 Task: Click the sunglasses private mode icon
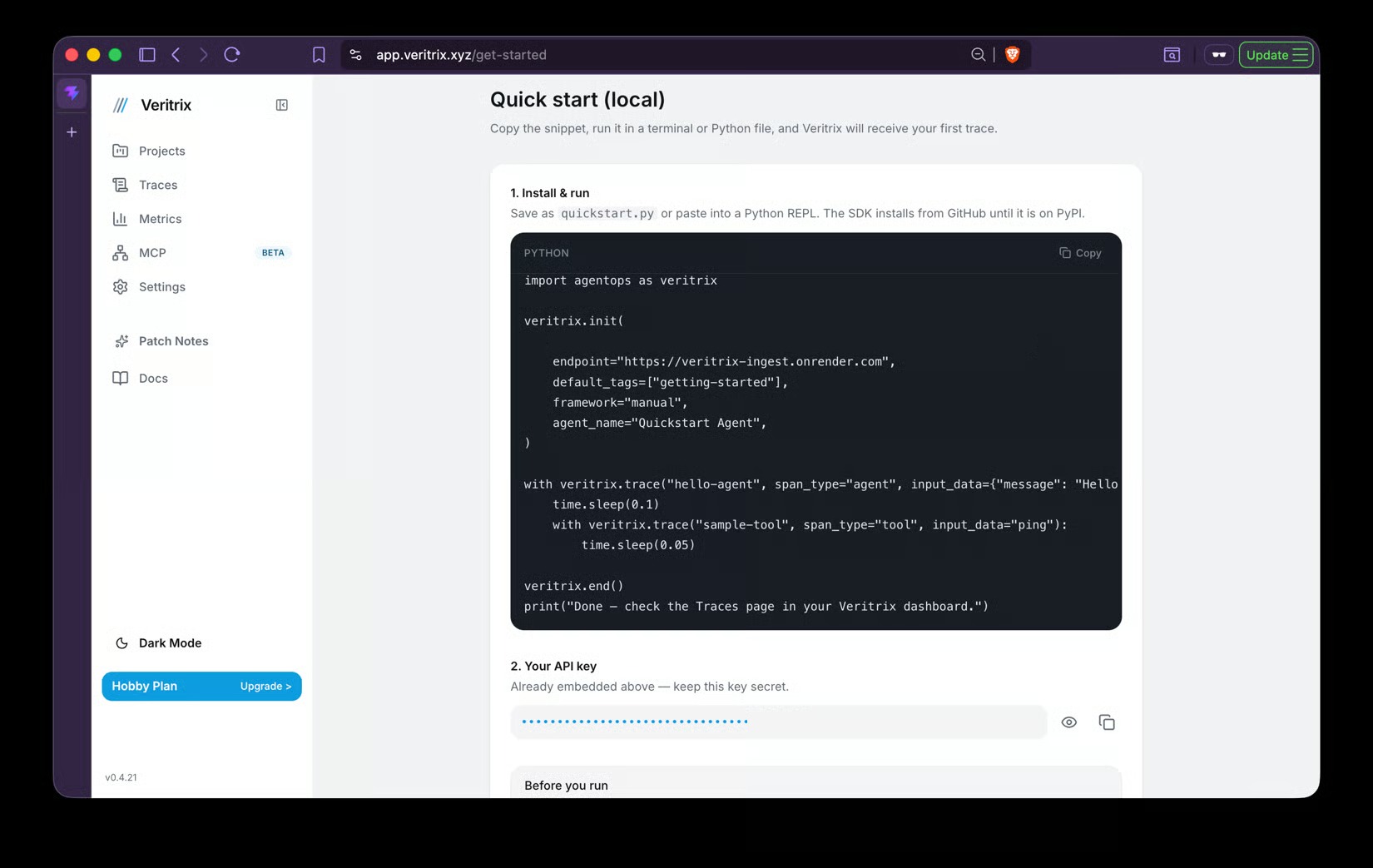(1219, 55)
